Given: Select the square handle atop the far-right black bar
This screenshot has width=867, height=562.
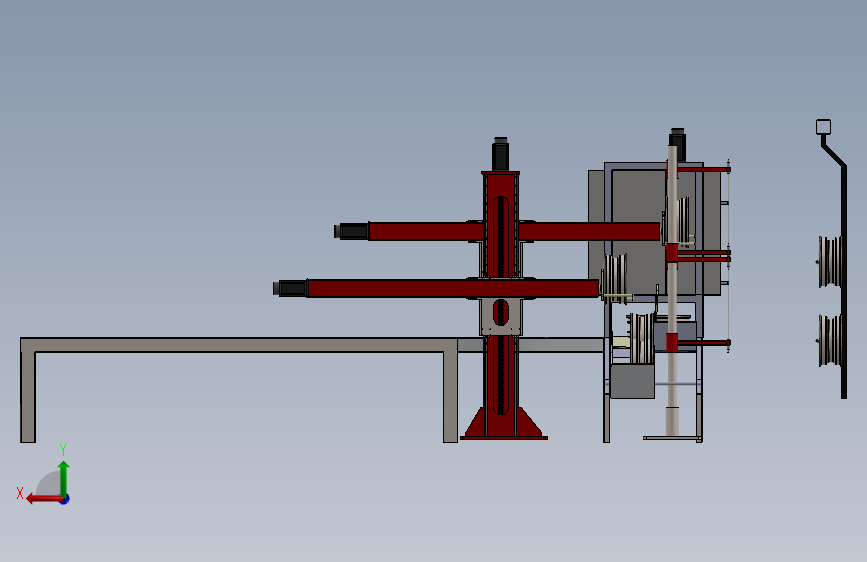Looking at the screenshot, I should click(823, 127).
